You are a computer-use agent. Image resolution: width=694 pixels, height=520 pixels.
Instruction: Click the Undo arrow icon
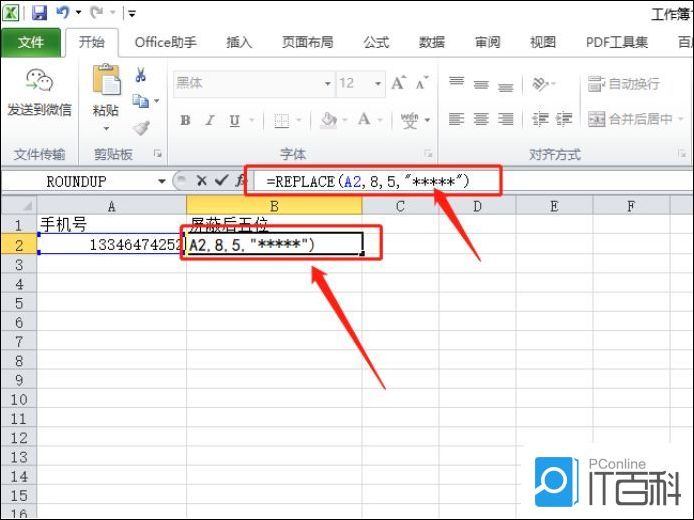pos(62,12)
